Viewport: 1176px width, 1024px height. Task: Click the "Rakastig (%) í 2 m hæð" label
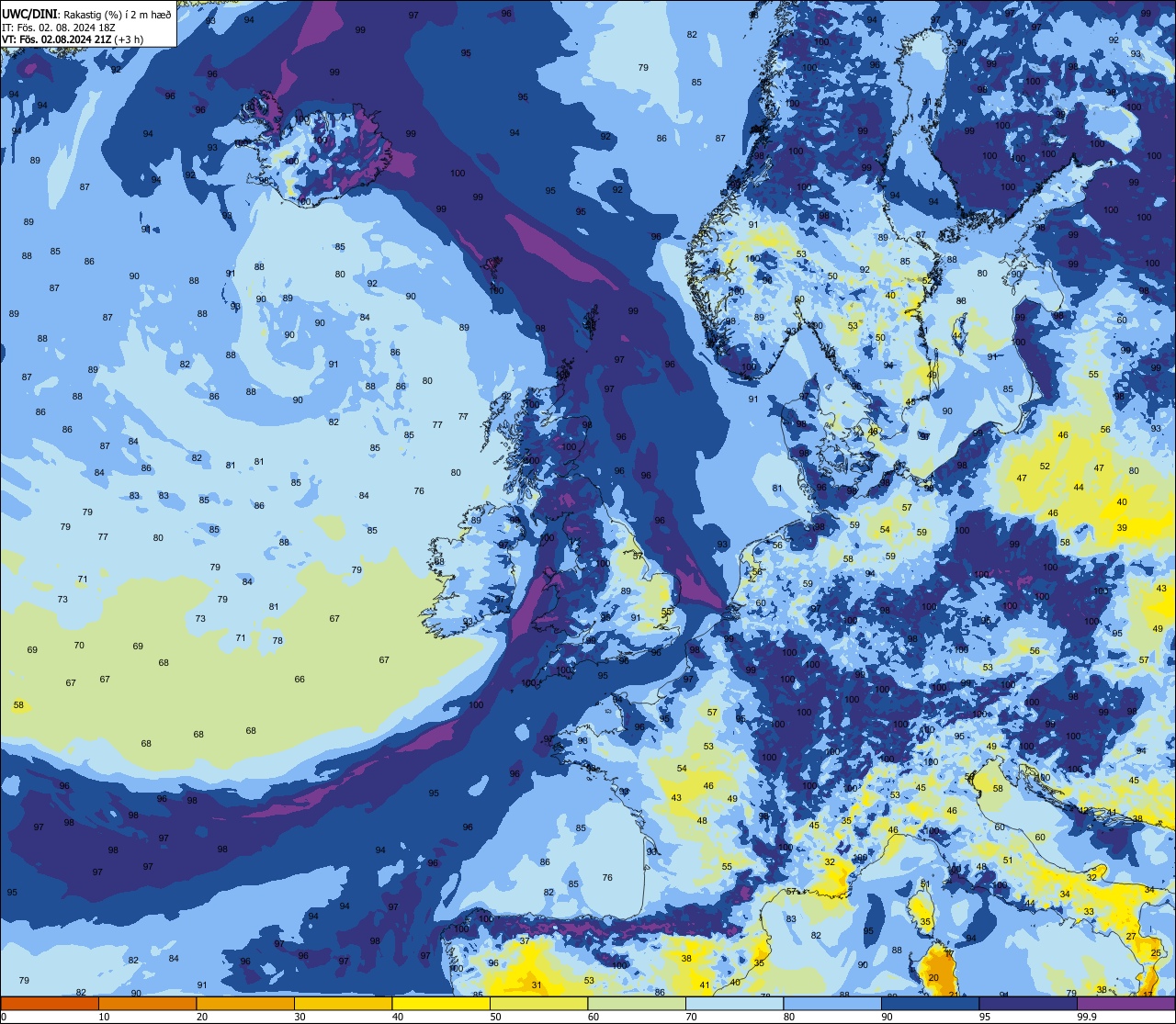117,15
